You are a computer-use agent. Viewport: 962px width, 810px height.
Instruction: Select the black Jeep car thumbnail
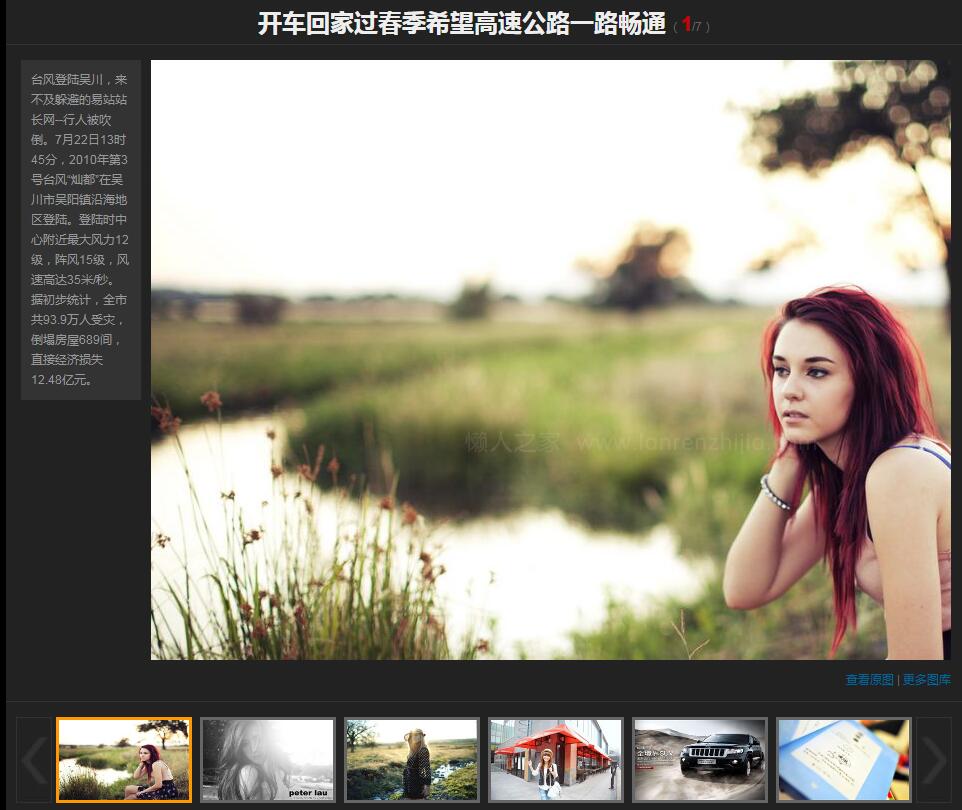[700, 760]
